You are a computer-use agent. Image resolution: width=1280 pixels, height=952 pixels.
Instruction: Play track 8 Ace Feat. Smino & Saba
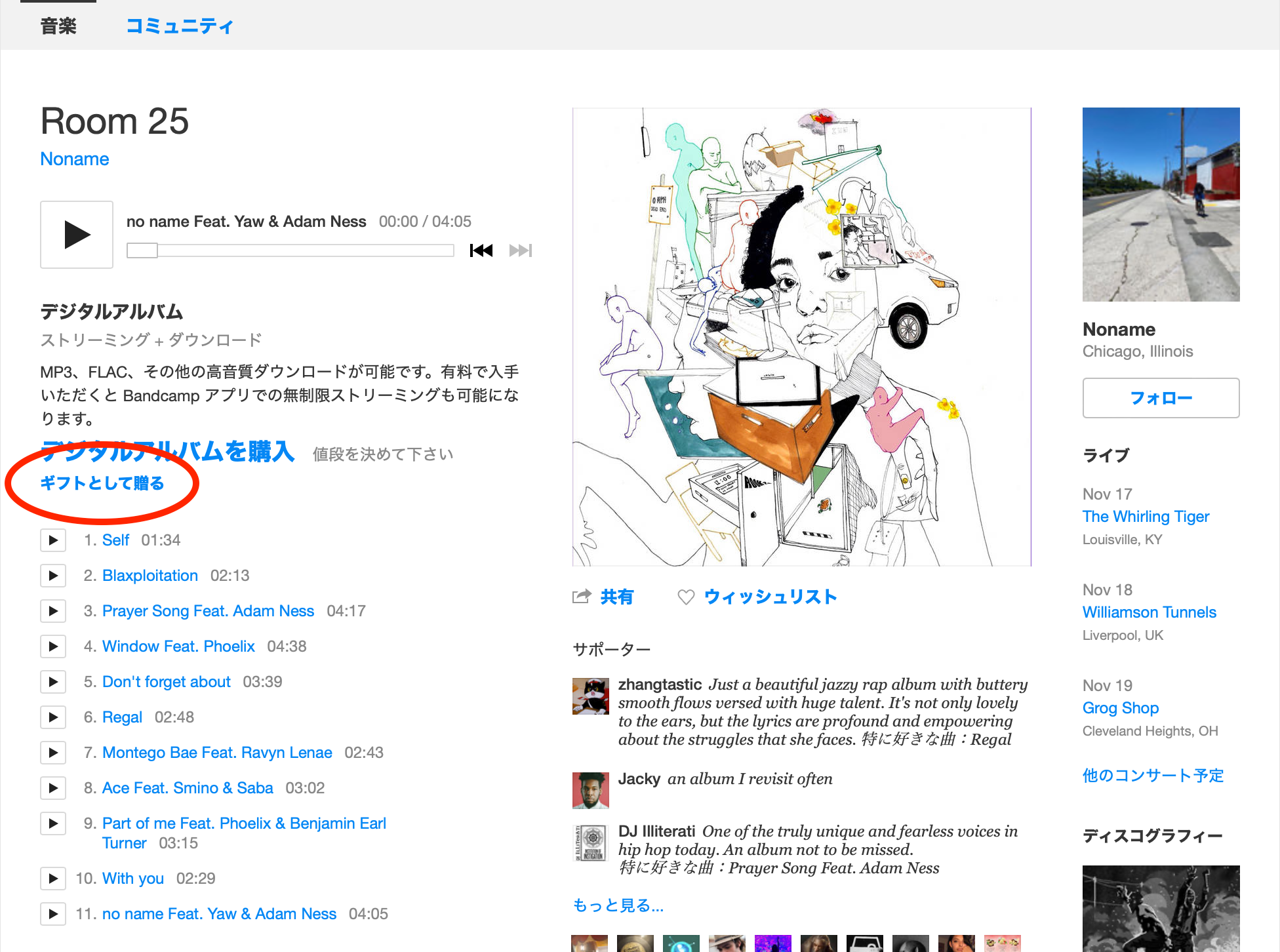click(x=53, y=788)
